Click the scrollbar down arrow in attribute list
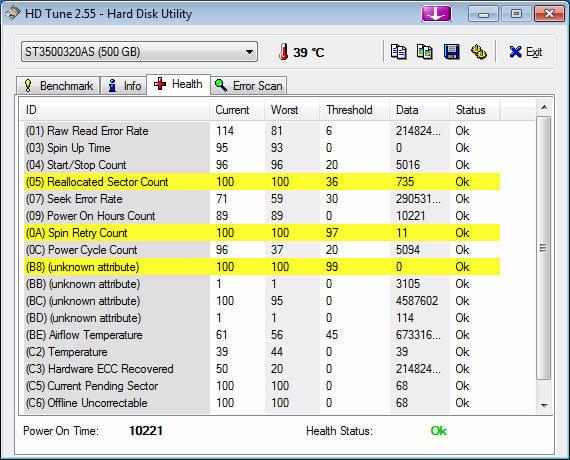The height and width of the screenshot is (460, 570). point(544,405)
